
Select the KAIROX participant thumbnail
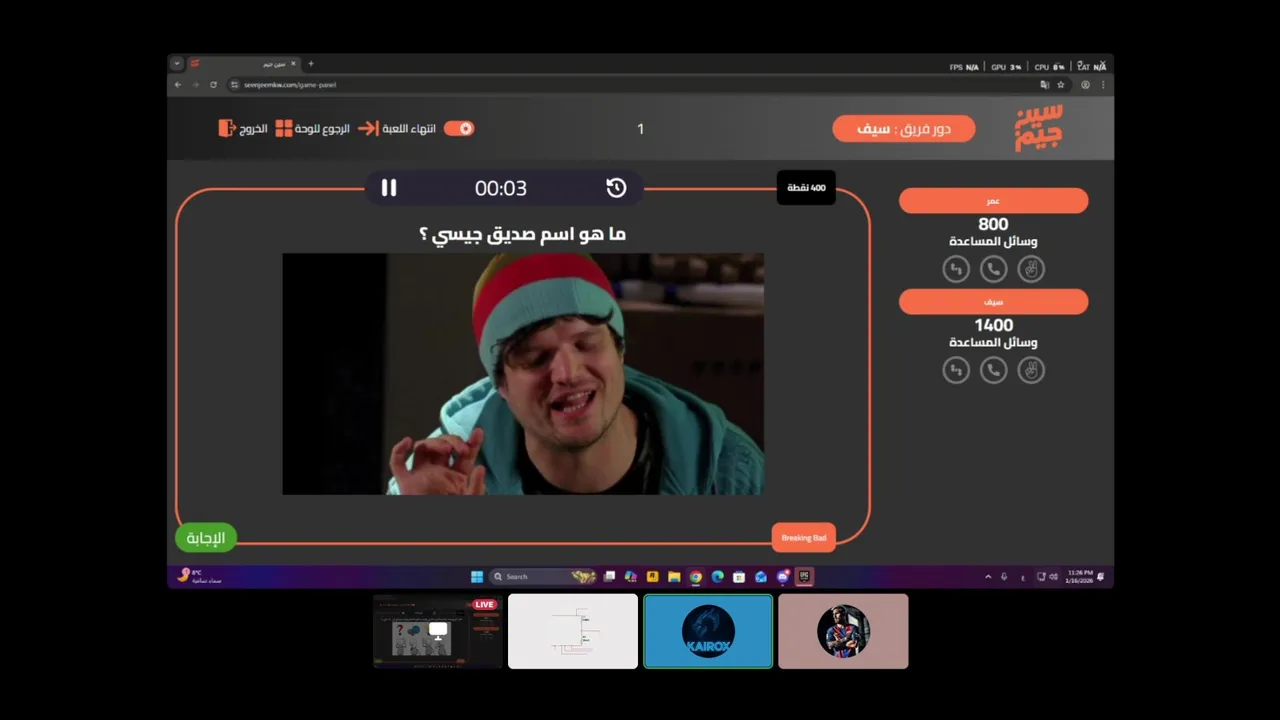pyautogui.click(x=708, y=631)
